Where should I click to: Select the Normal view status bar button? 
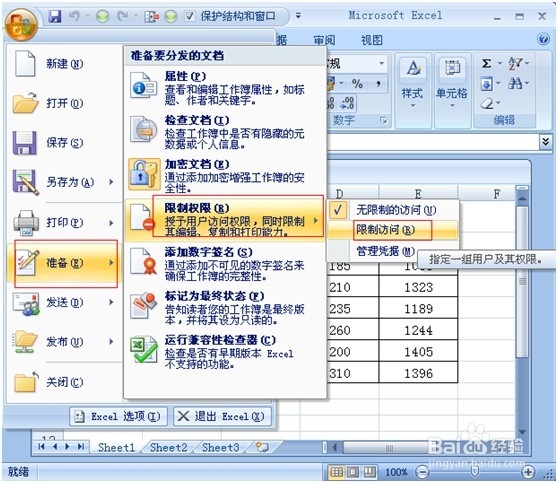(x=336, y=472)
